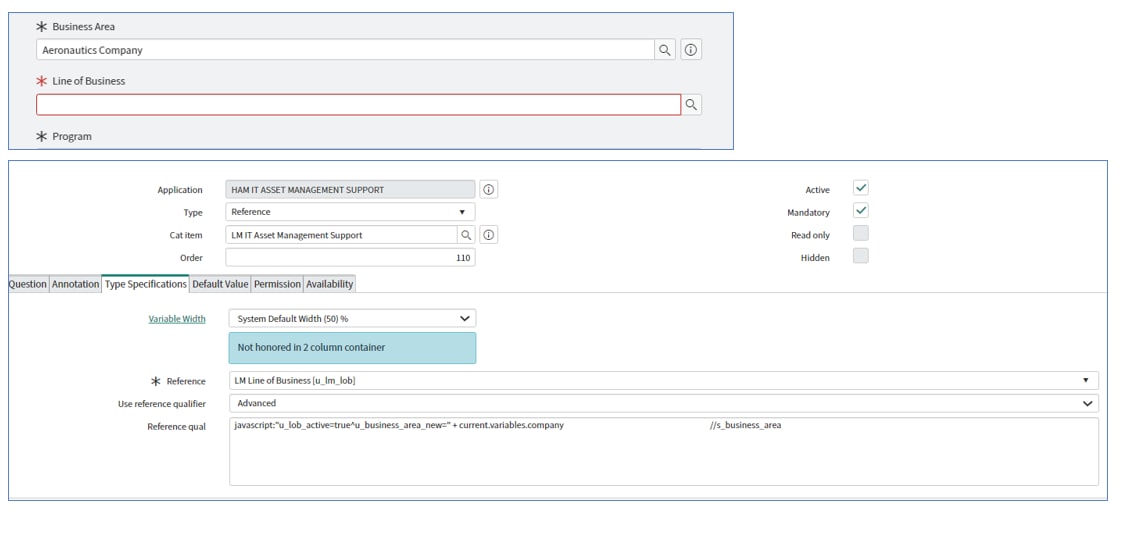Open the Business Area info icon

(x=690, y=50)
